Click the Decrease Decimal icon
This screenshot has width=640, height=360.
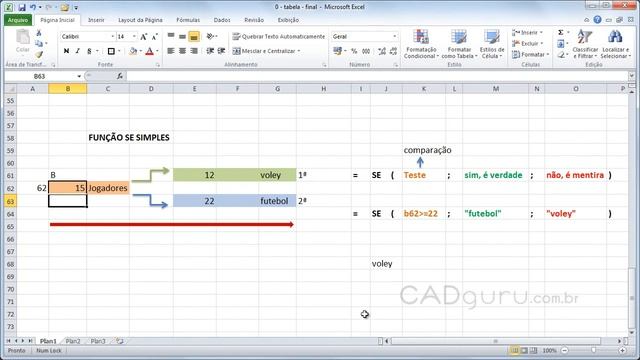pyautogui.click(x=393, y=51)
